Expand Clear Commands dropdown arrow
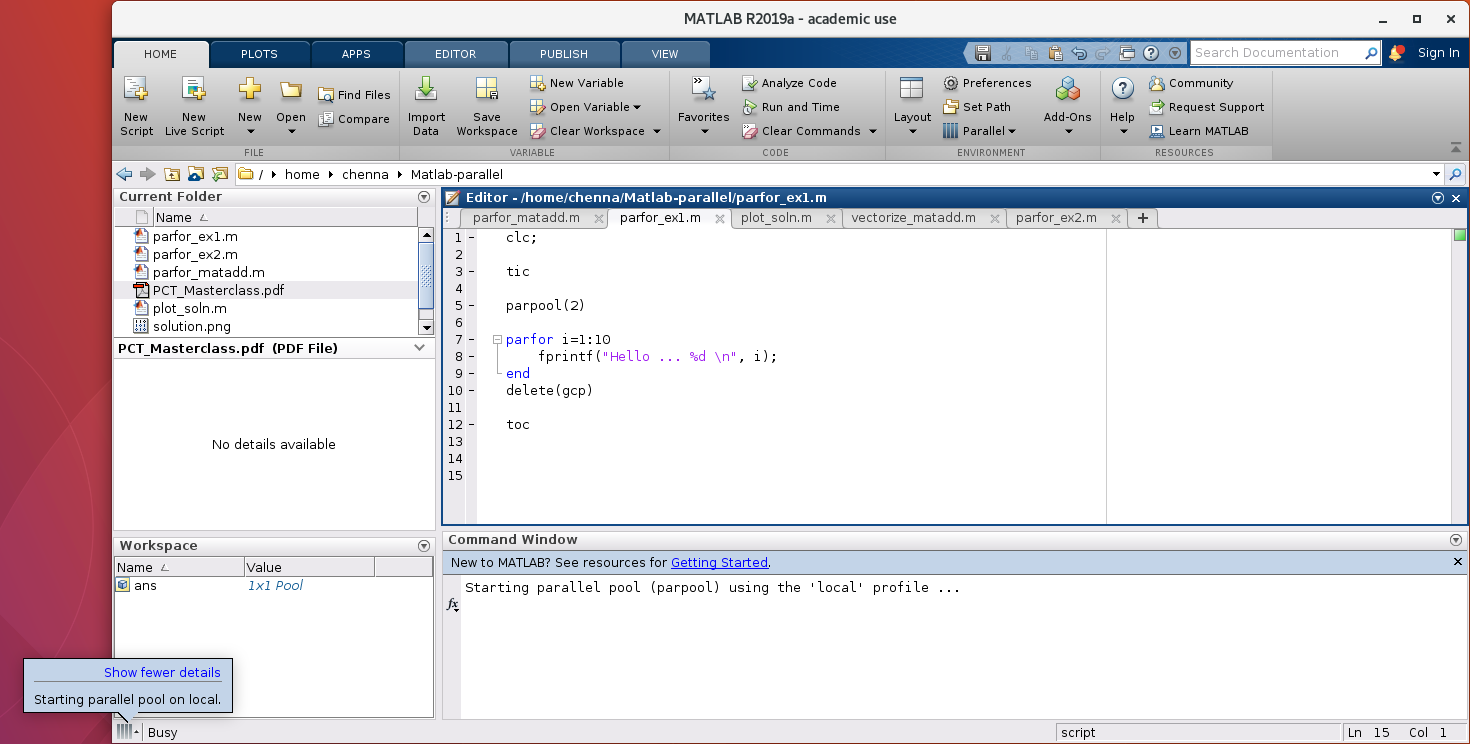This screenshot has height=744, width=1470. point(873,131)
